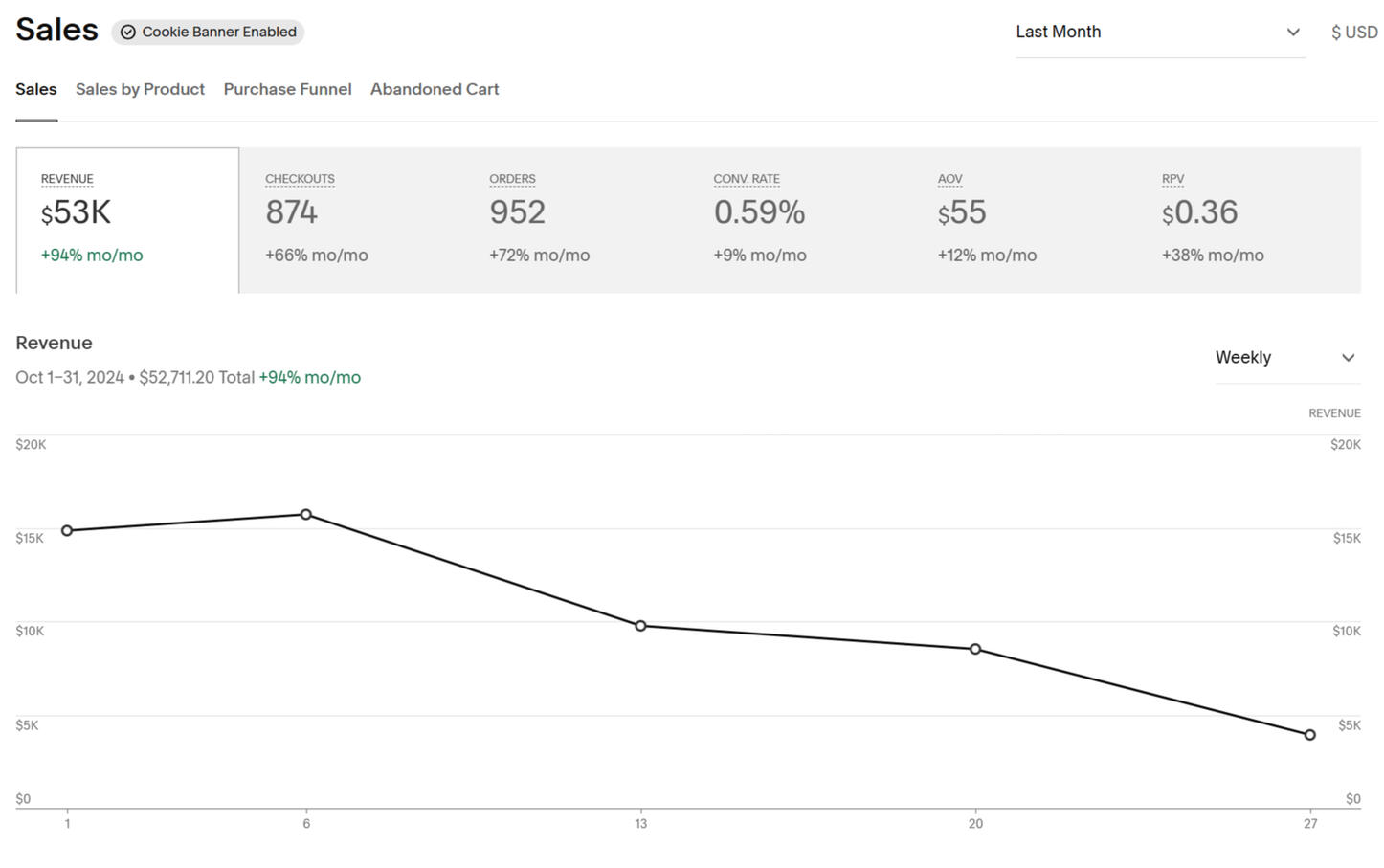This screenshot has height=868, width=1384.
Task: Click the Cookie Banner Enabled checkmark icon
Action: click(x=127, y=33)
